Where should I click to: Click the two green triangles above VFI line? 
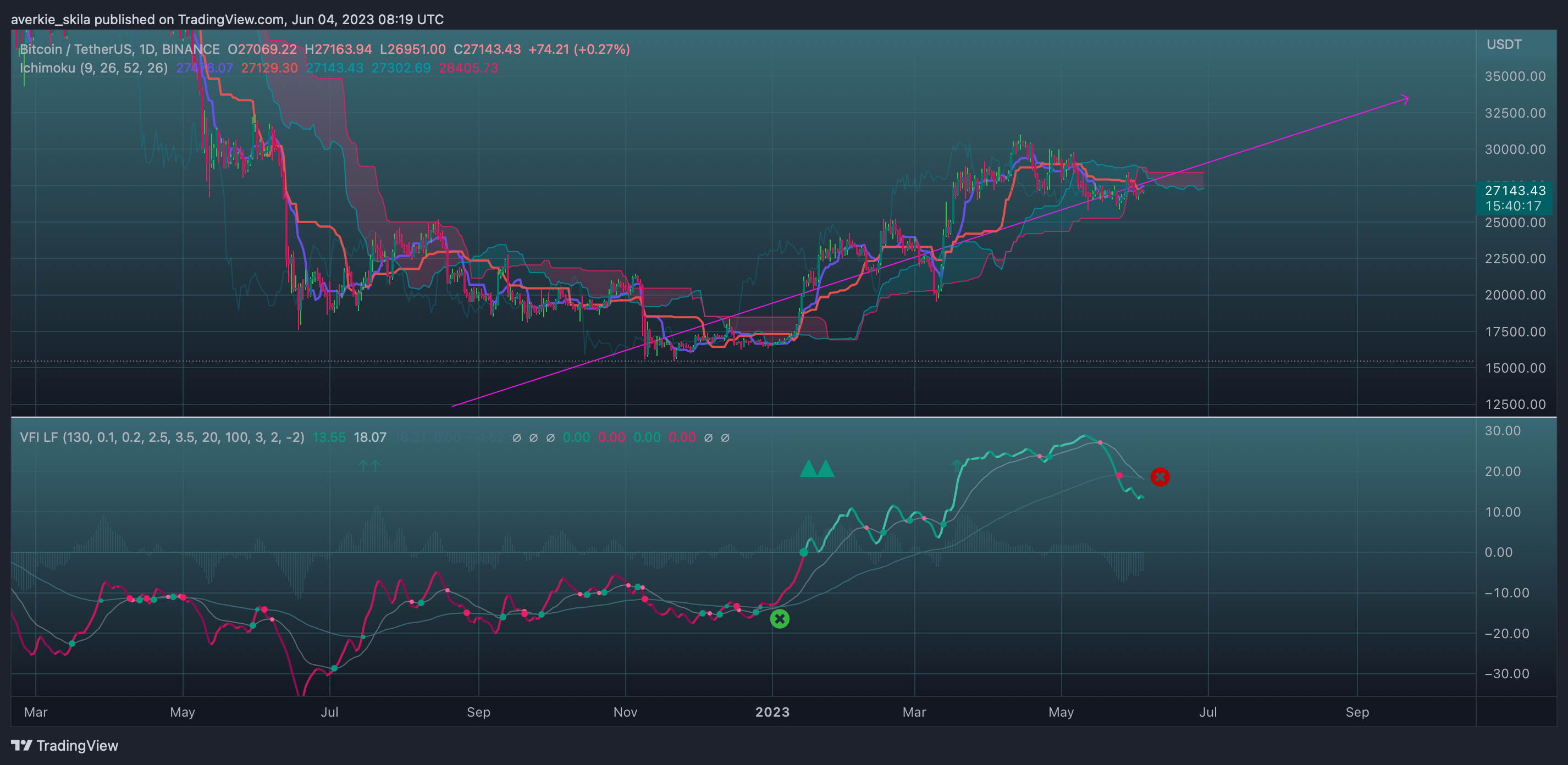pos(817,469)
